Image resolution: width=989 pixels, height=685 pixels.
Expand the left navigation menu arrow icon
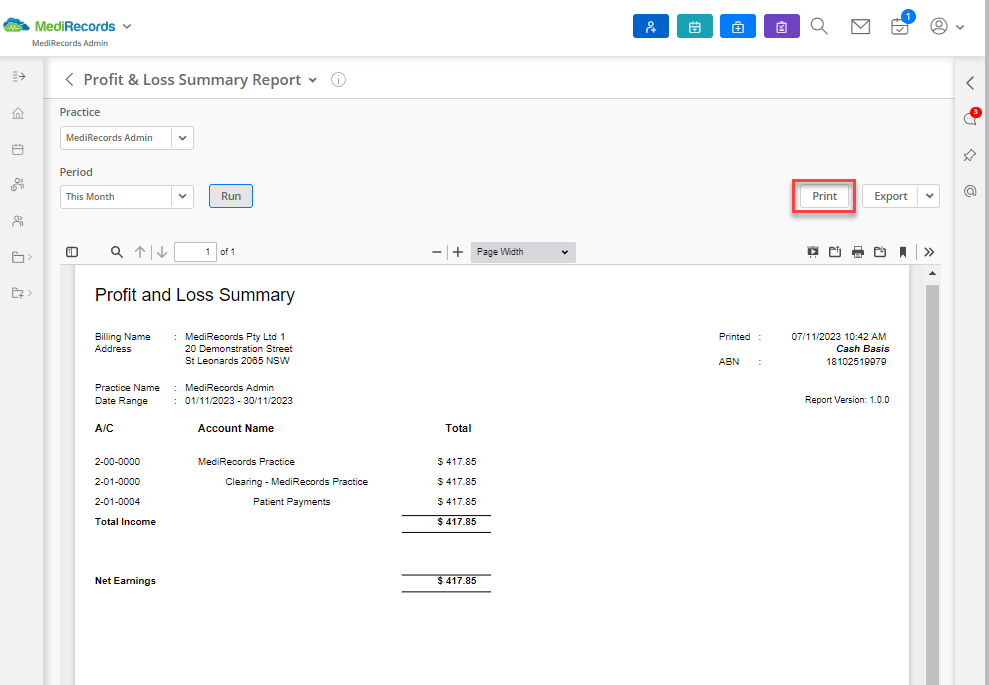(19, 76)
